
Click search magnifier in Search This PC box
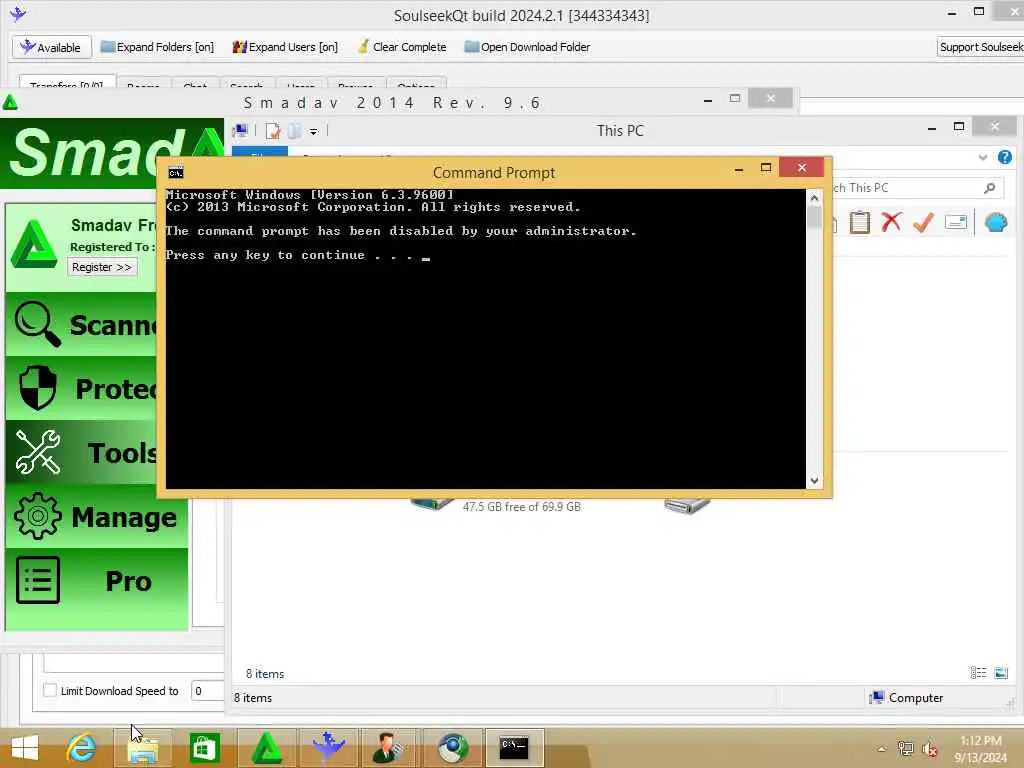989,188
